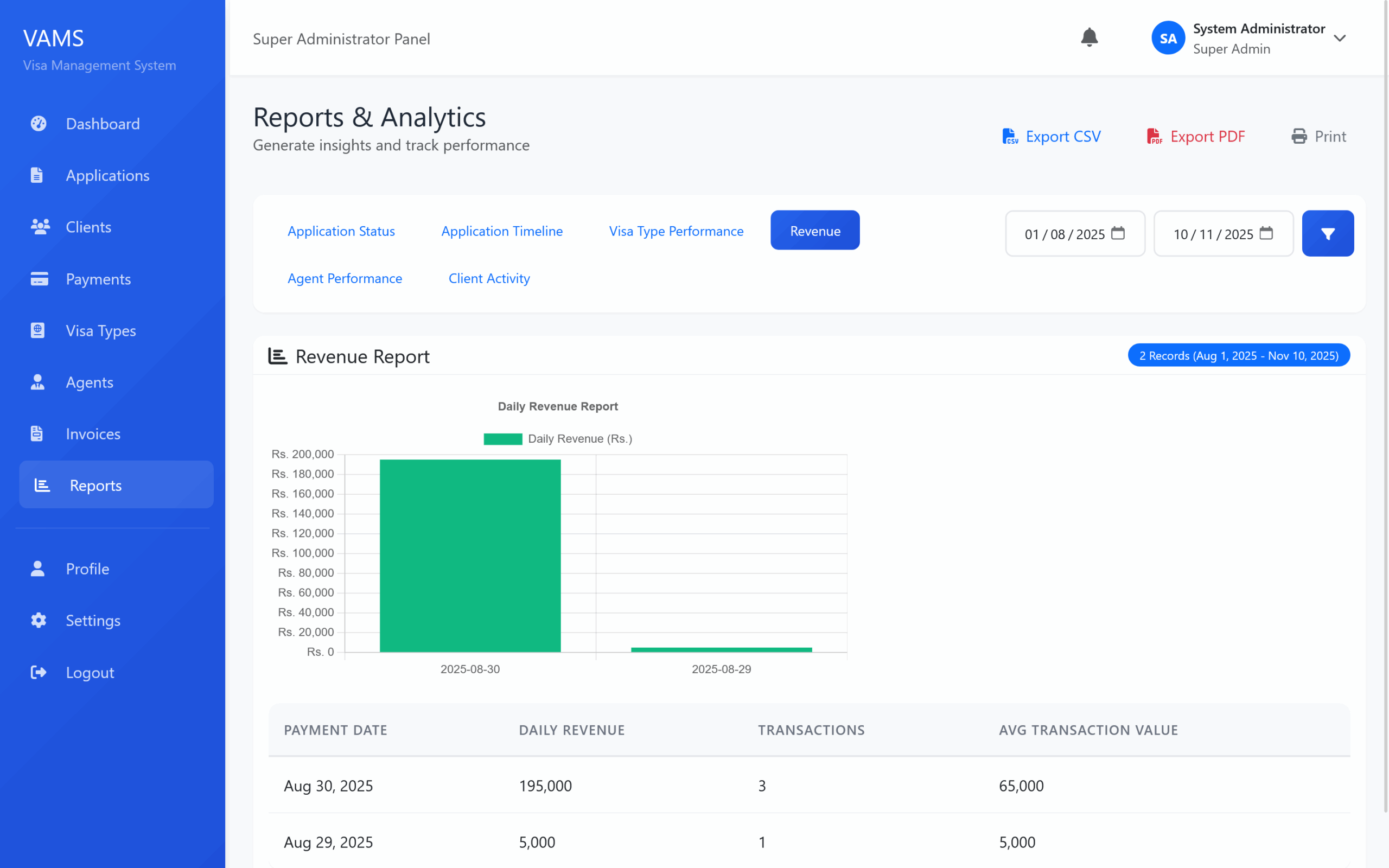Open the Visa Type Performance tab
This screenshot has height=868, width=1389.
(676, 231)
